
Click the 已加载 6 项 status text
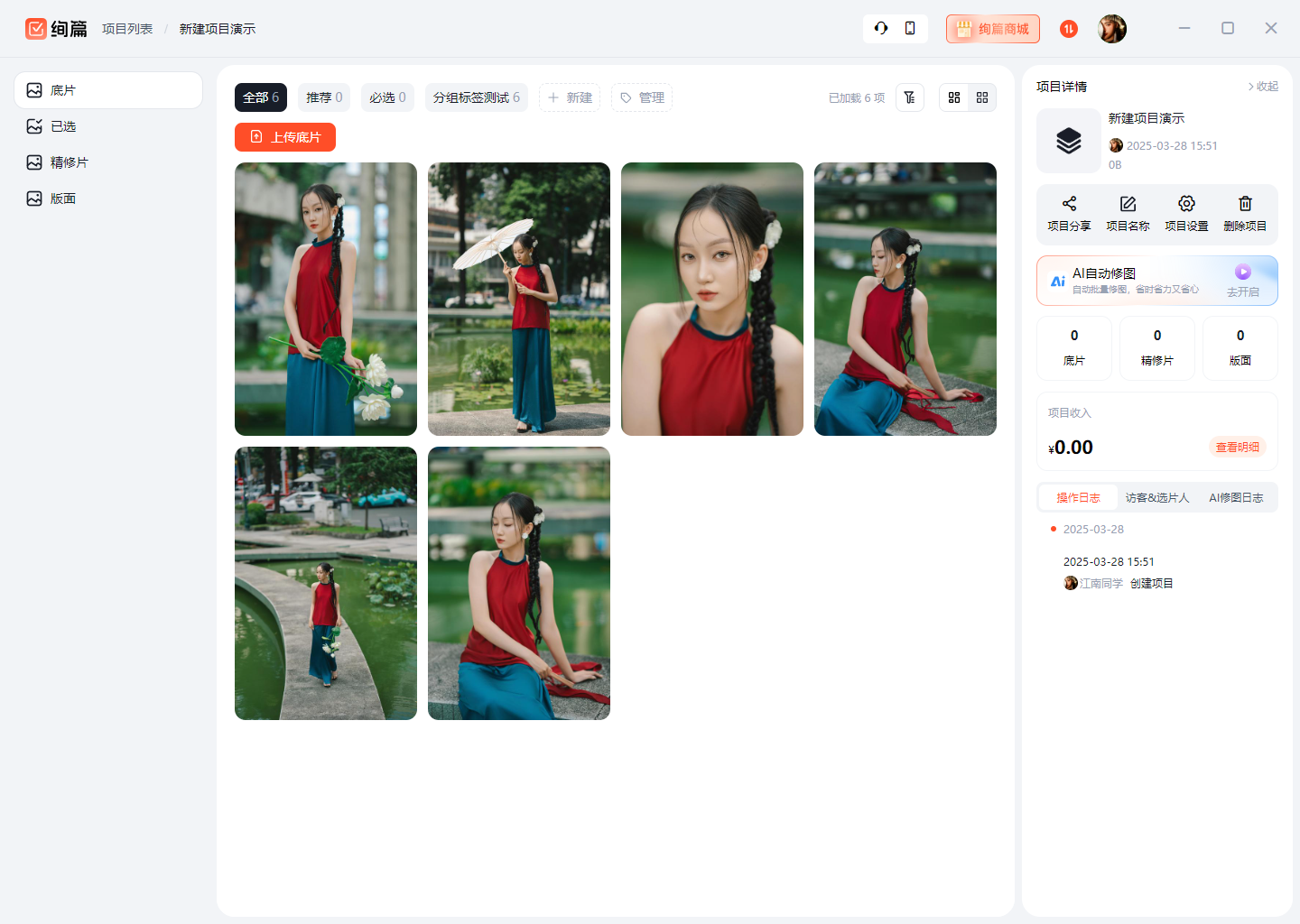point(857,97)
